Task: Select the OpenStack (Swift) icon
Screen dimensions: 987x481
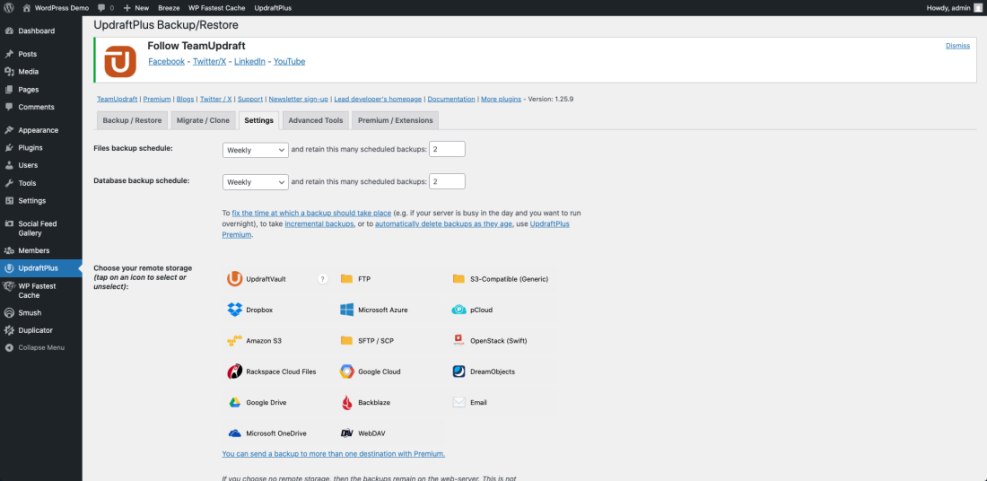Action: pos(459,341)
